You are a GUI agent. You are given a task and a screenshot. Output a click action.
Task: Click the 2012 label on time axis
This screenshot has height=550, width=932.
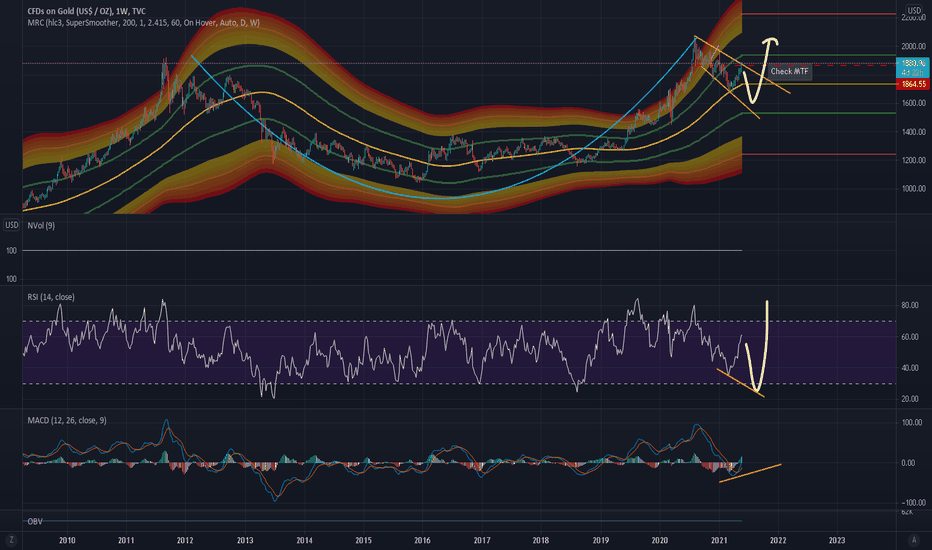185,540
